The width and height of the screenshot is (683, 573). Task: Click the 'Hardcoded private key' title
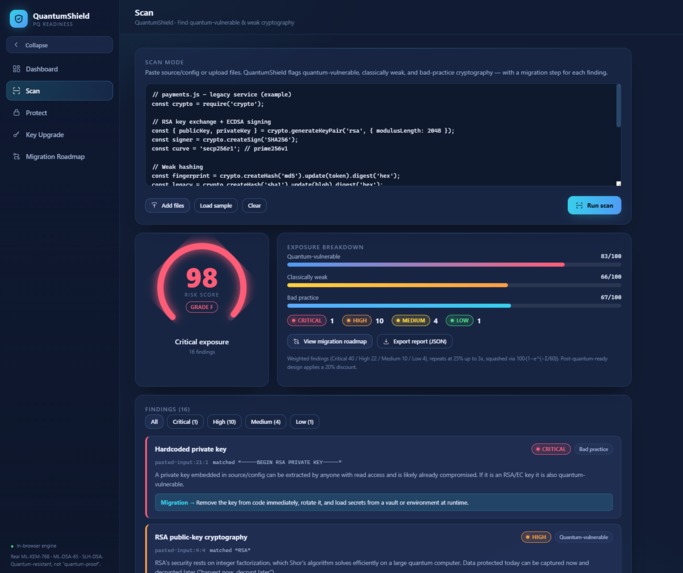[190, 449]
